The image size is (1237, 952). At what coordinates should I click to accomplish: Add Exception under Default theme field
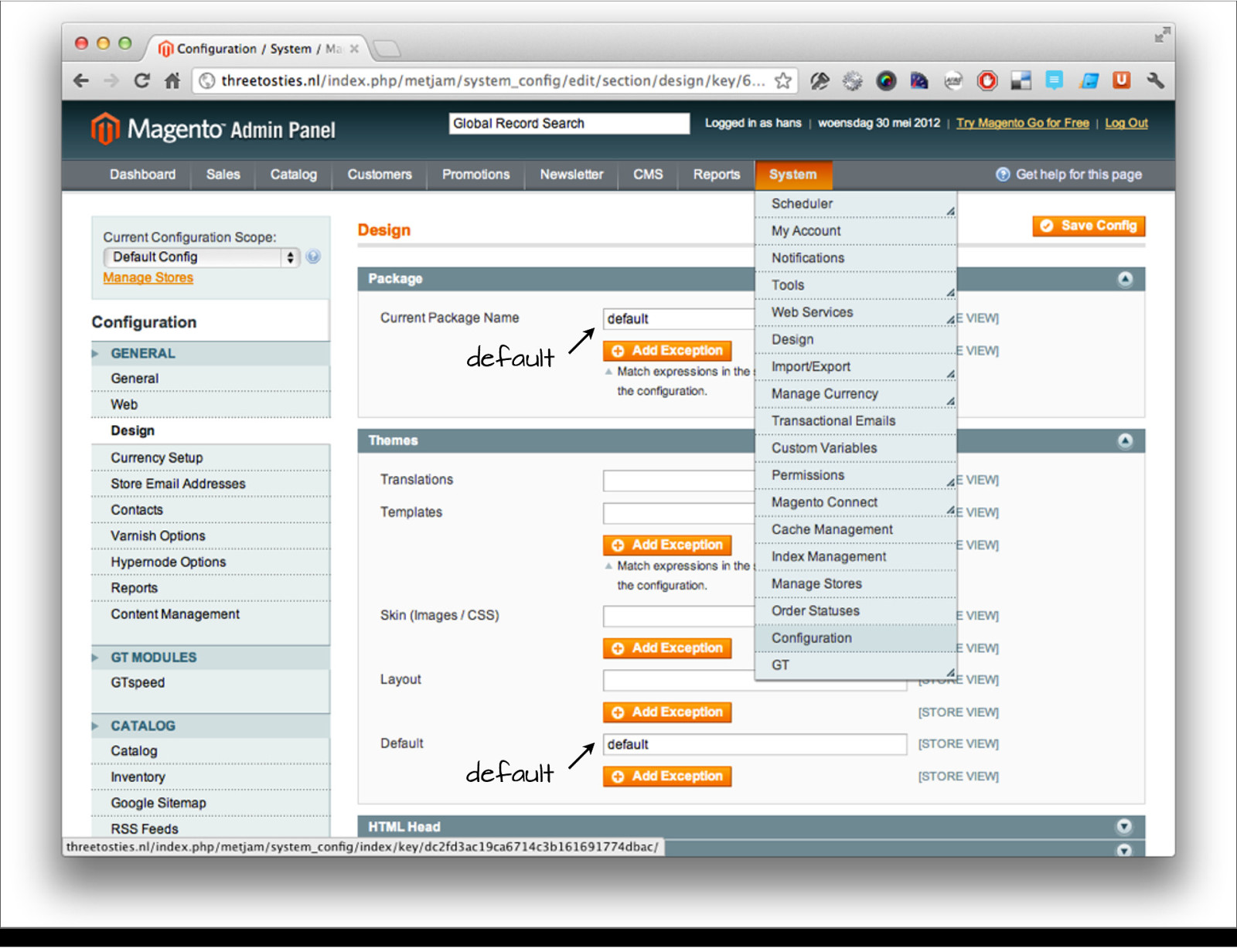[x=667, y=777]
